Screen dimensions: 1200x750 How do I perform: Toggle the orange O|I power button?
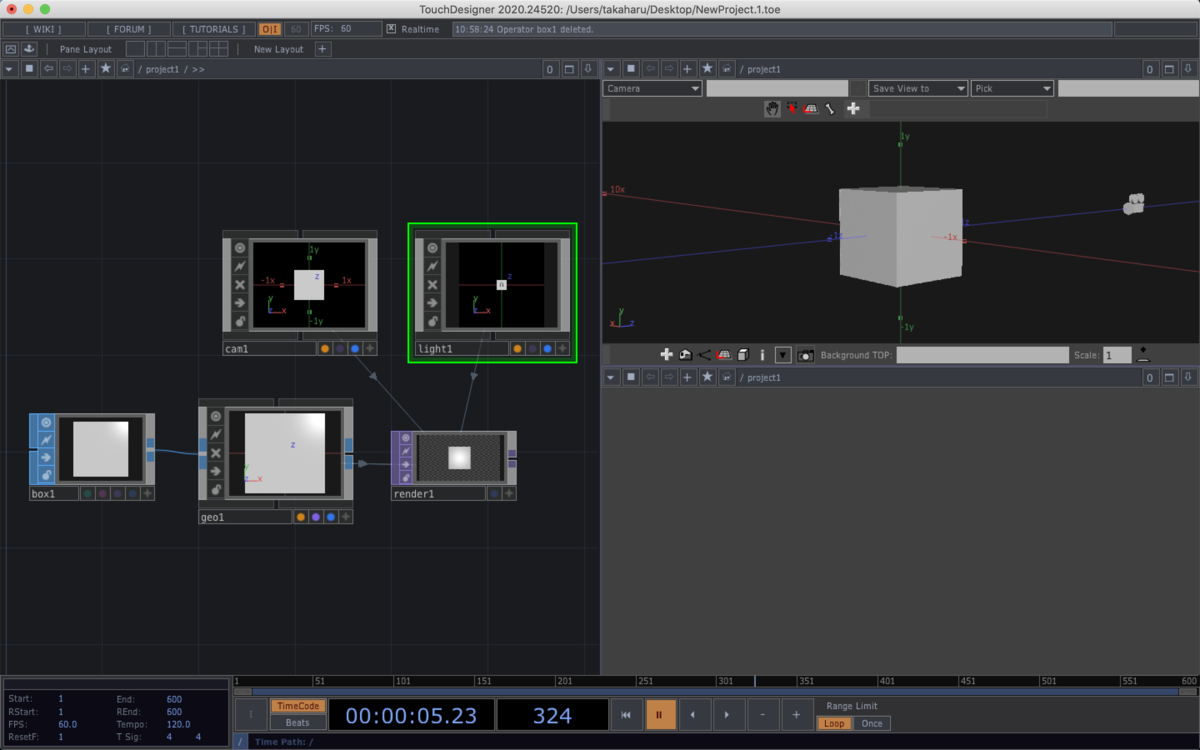click(270, 29)
